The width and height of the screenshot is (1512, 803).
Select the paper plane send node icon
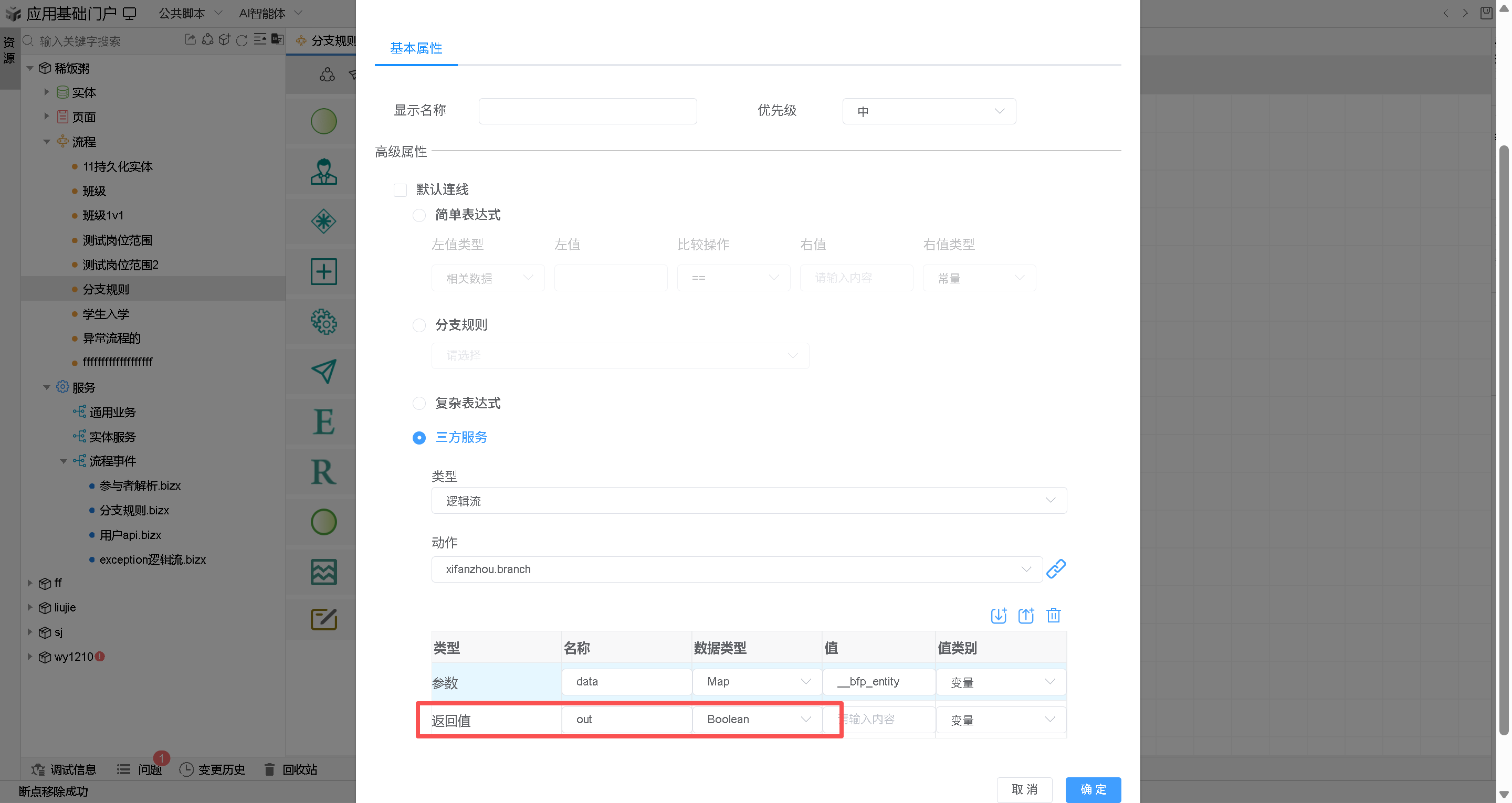click(323, 372)
